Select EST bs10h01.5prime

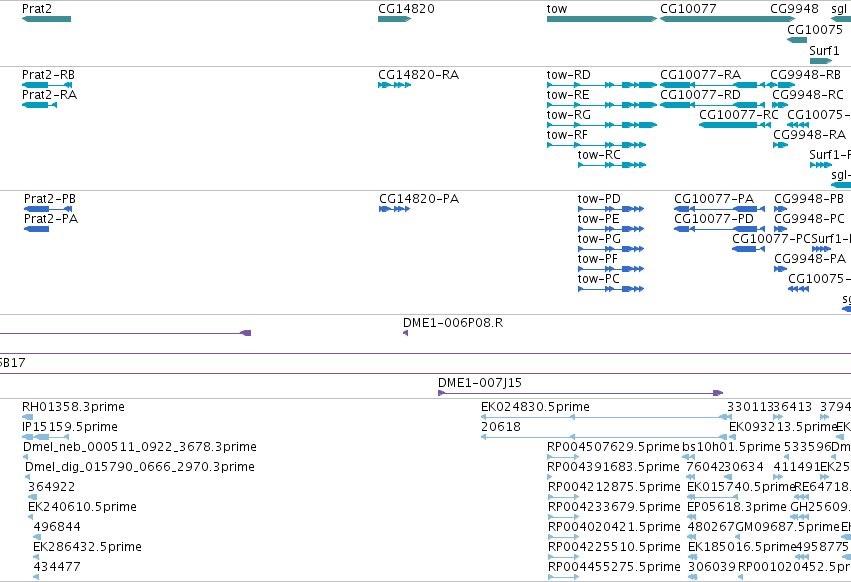[689, 457]
